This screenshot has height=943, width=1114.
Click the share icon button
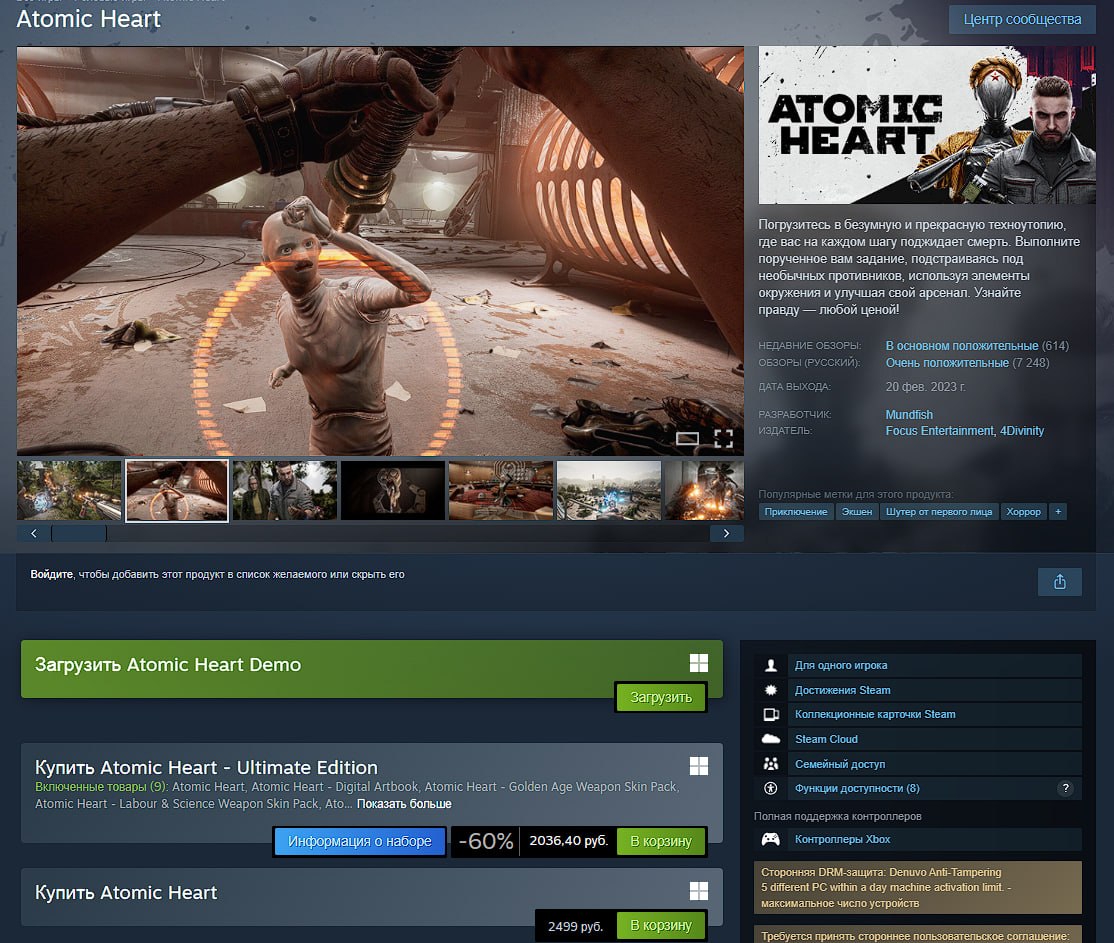coord(1059,582)
